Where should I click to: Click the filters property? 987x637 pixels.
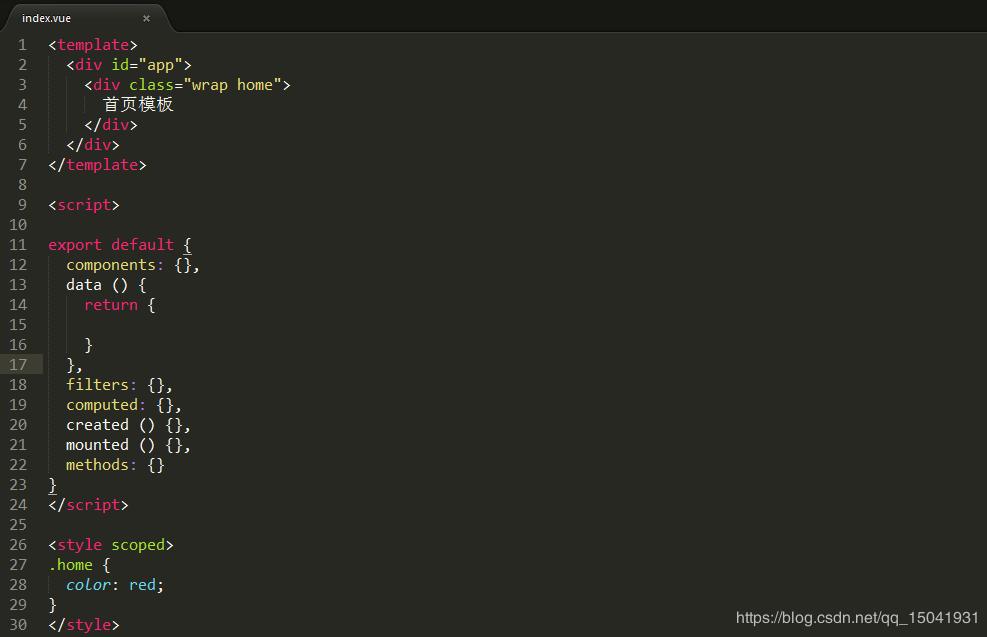pyautogui.click(x=97, y=385)
